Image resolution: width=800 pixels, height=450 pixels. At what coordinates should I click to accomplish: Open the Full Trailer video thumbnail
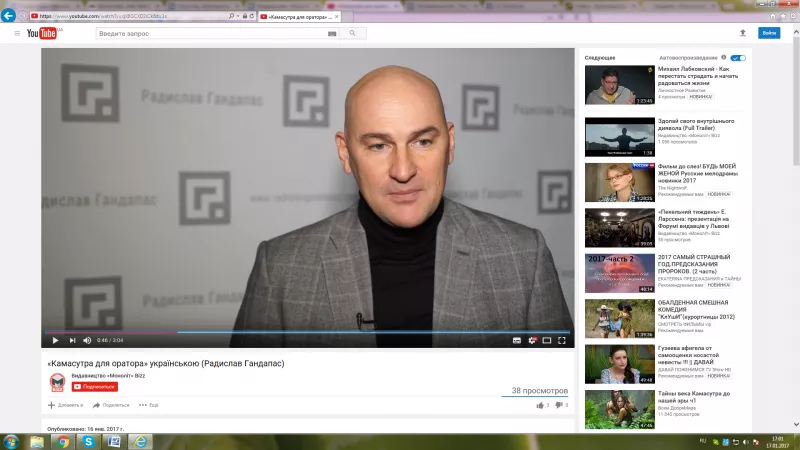tap(619, 137)
